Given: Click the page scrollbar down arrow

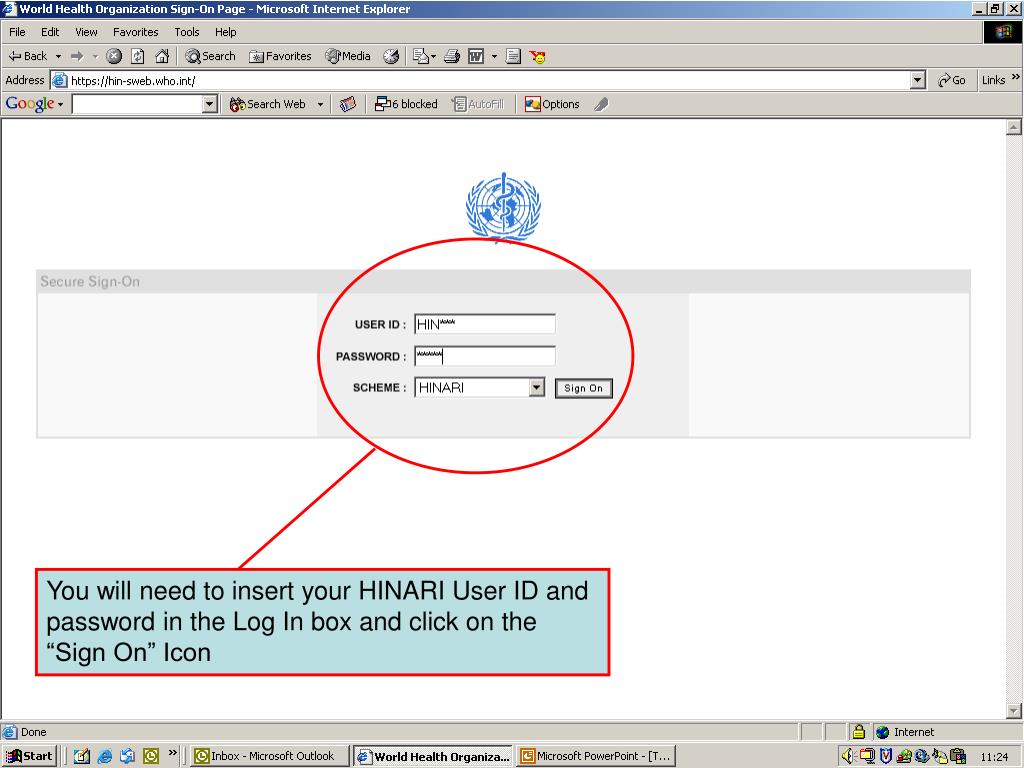Looking at the screenshot, I should [x=1014, y=711].
